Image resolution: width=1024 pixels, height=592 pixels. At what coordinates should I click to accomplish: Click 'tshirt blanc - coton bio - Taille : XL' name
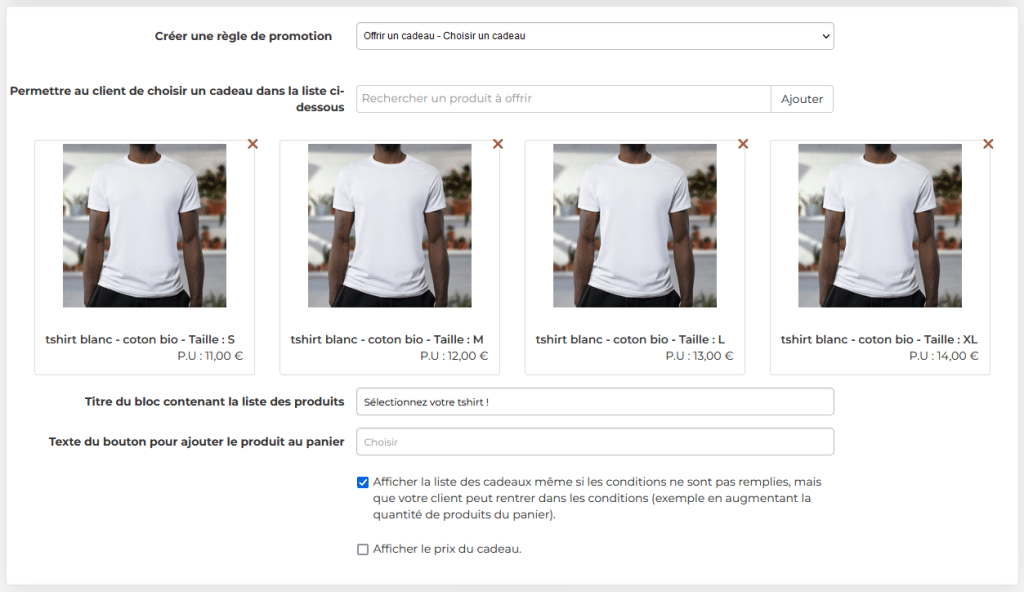[879, 339]
